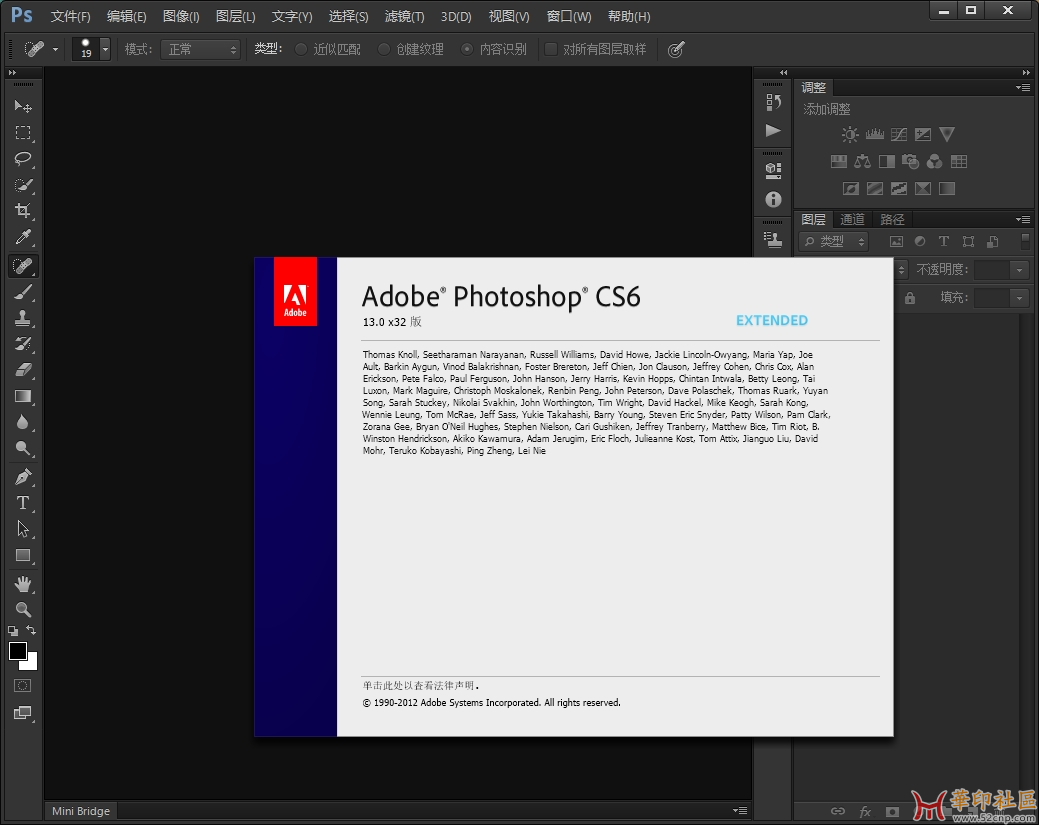Select the Eraser tool
Image resolution: width=1039 pixels, height=825 pixels.
23,370
